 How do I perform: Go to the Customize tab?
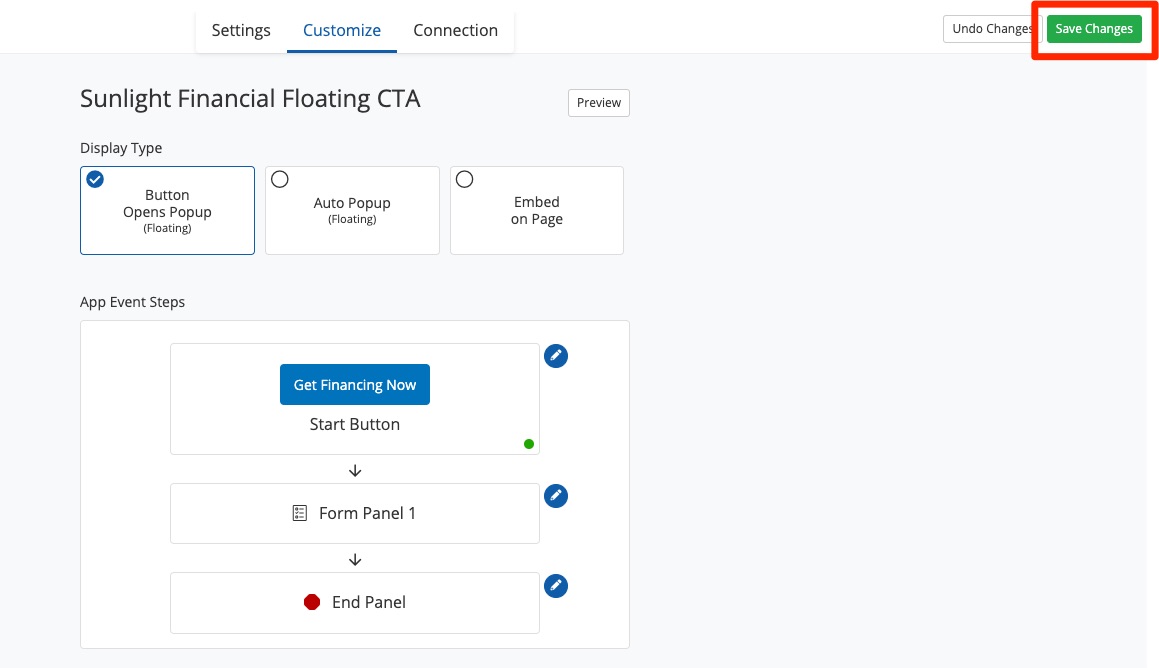(x=342, y=30)
